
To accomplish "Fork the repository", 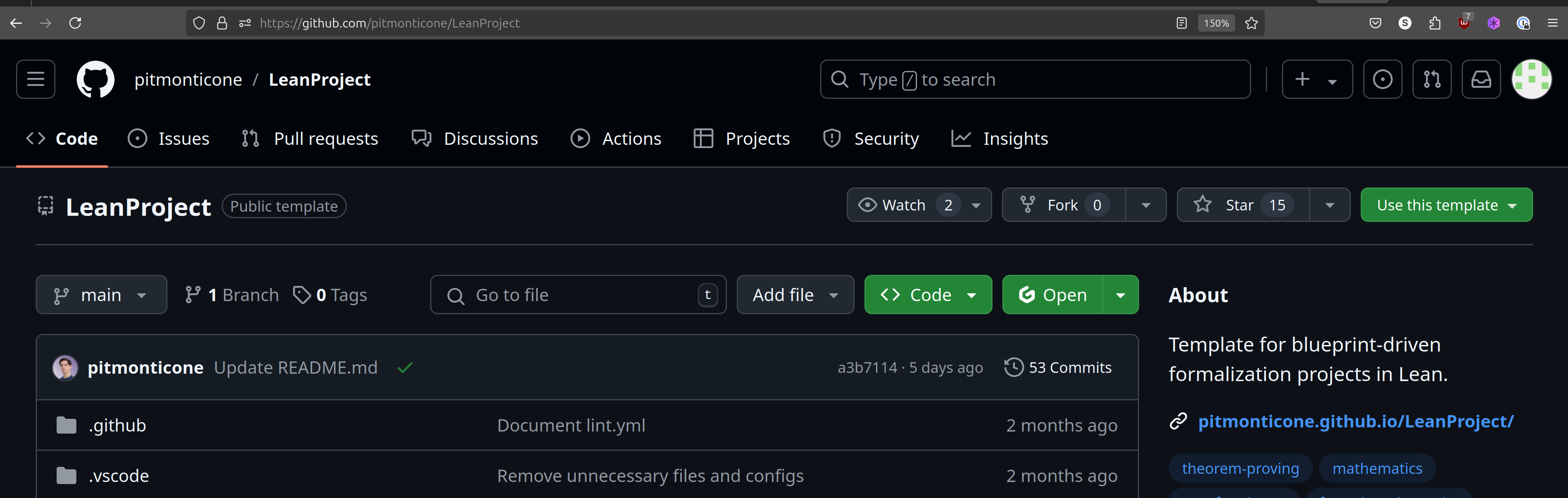I will pos(1064,205).
